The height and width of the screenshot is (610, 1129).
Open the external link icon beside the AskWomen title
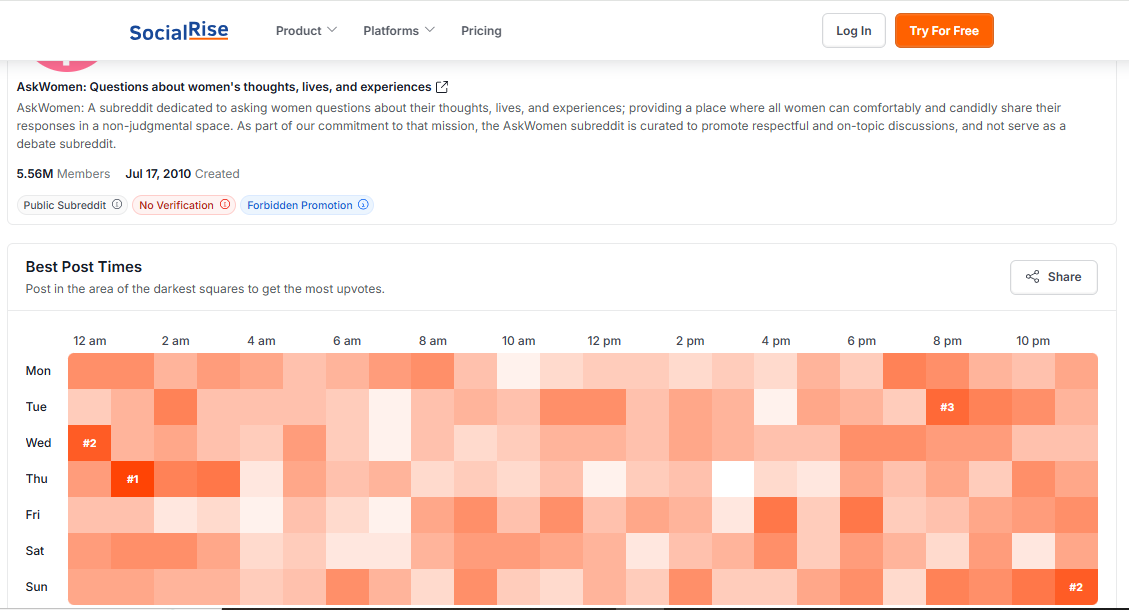tap(443, 87)
